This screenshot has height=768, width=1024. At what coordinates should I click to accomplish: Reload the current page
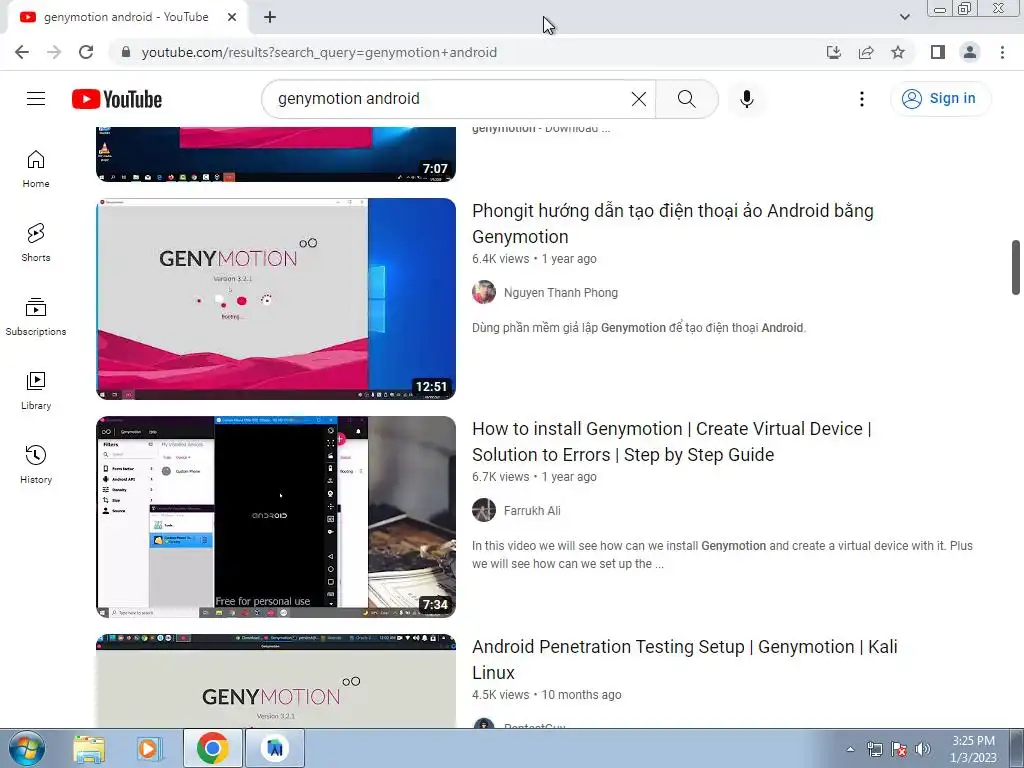pos(86,52)
